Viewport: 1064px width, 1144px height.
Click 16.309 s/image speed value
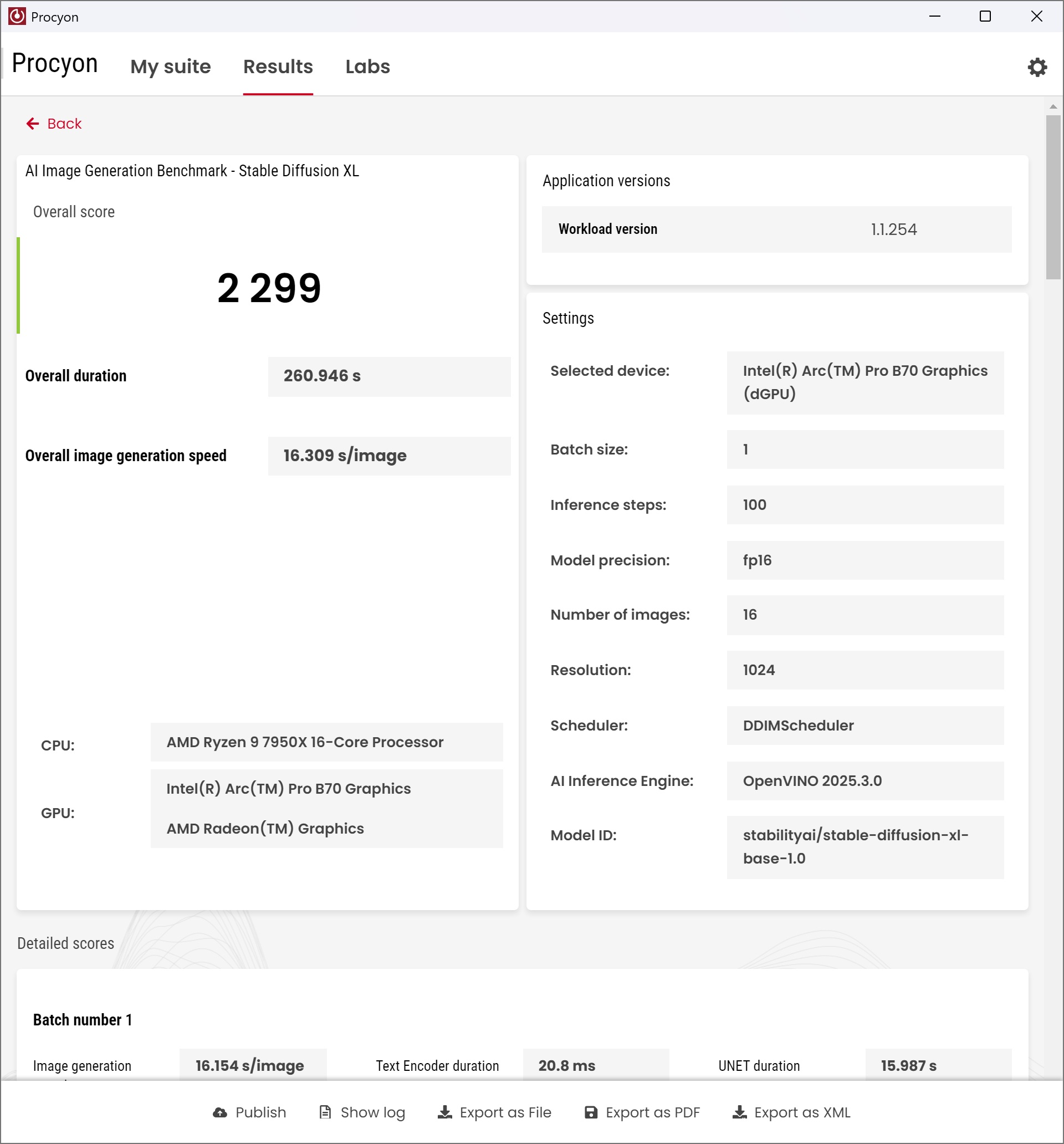click(389, 456)
